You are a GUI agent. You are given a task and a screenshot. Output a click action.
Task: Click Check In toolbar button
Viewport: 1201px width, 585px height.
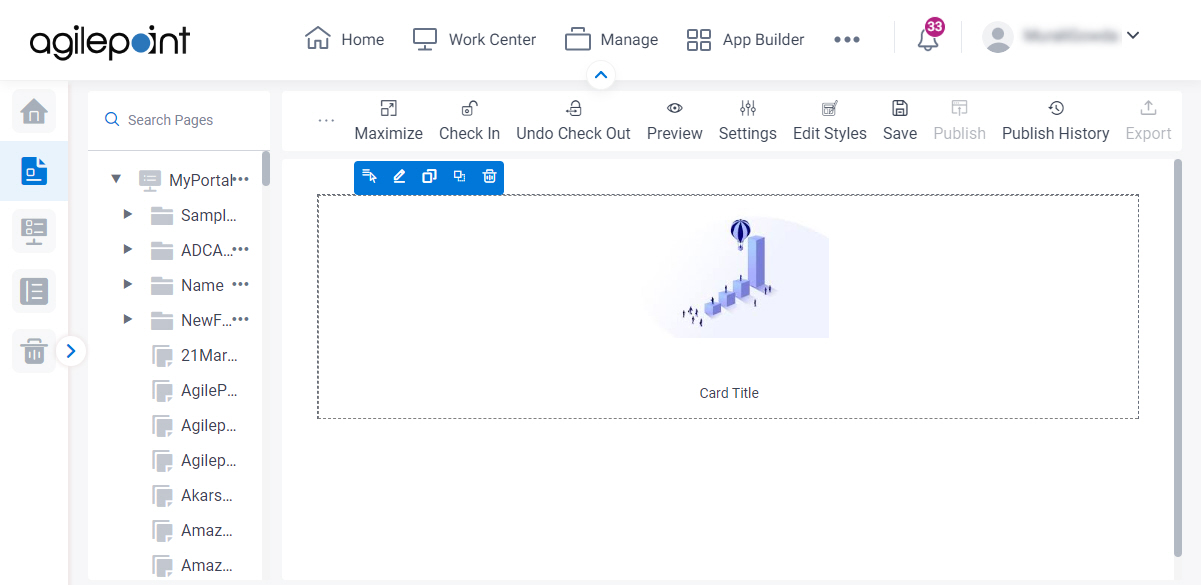click(x=469, y=121)
